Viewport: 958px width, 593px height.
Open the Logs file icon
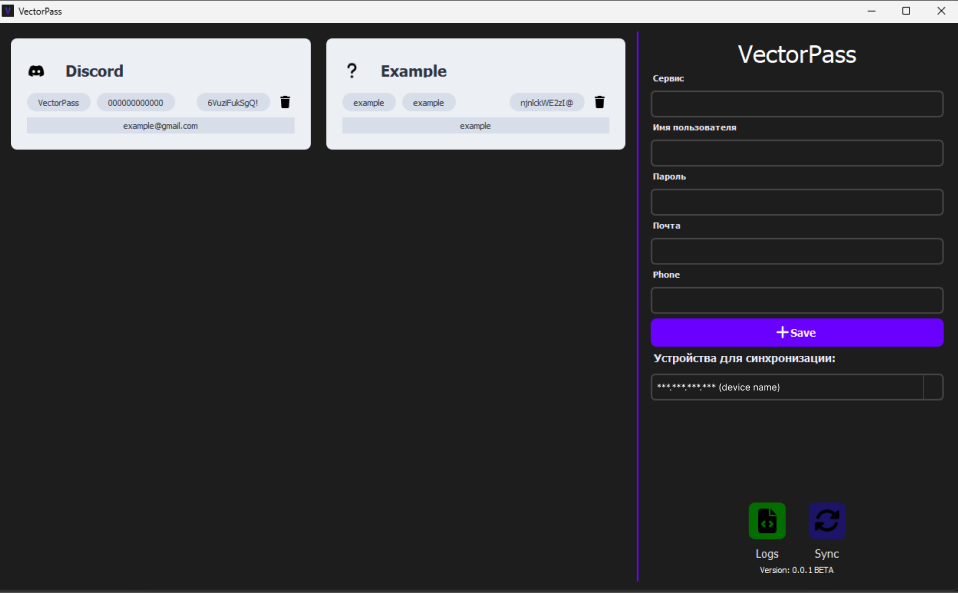(x=767, y=521)
